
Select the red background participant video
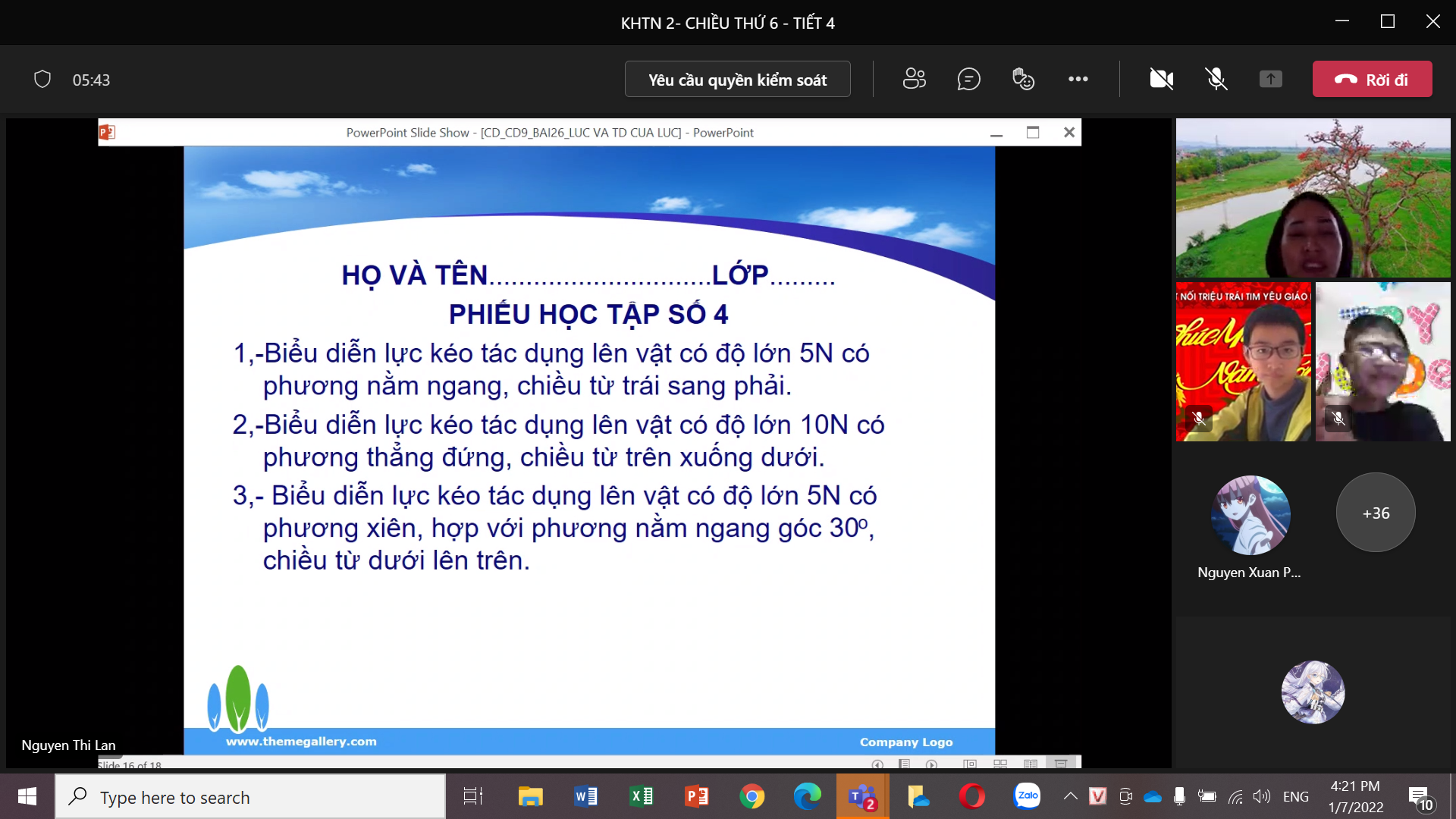(x=1243, y=362)
